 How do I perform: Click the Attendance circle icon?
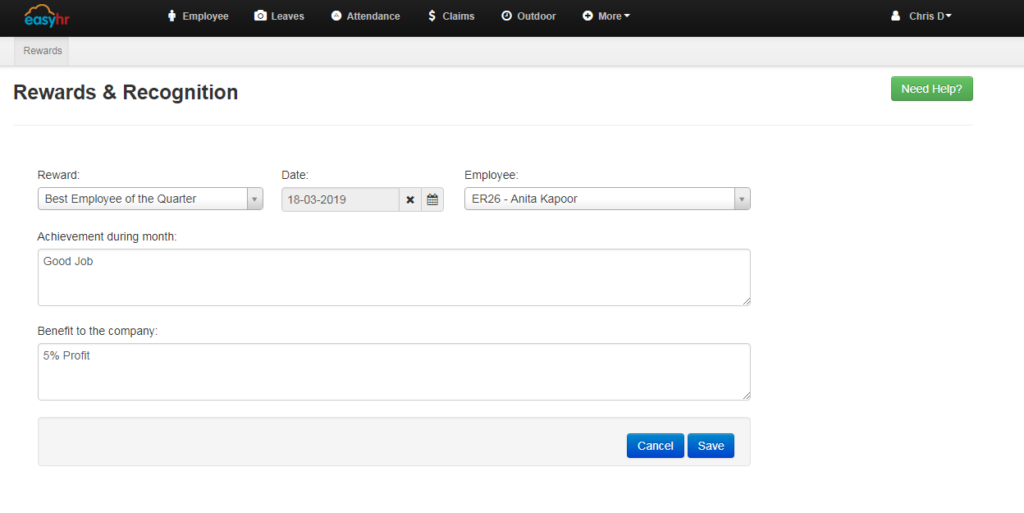pos(336,16)
